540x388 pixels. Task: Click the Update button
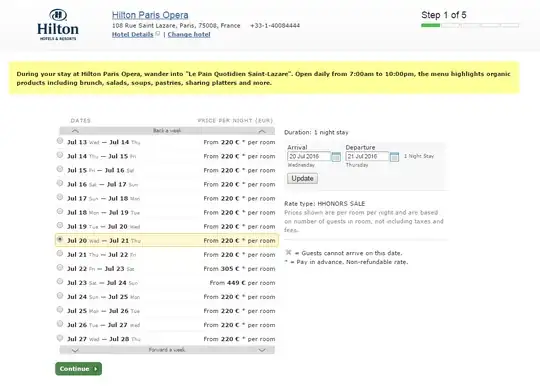click(x=302, y=178)
